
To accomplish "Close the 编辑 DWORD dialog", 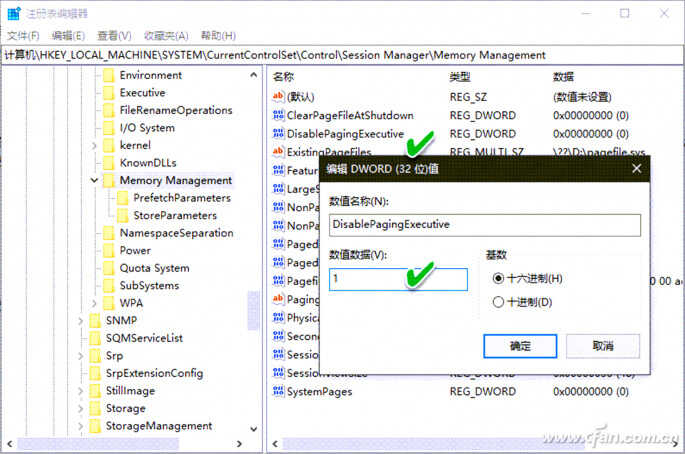I will 636,169.
